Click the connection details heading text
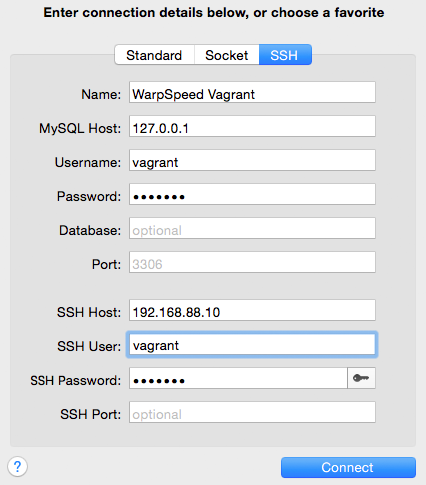426x485 pixels. (214, 13)
